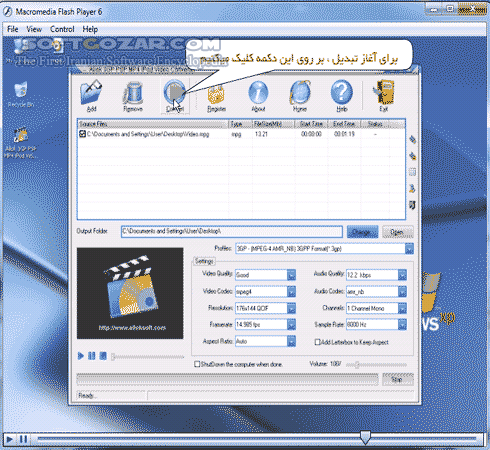Click the Stop conversion button
Screen dimensions: 490x450
(397, 379)
